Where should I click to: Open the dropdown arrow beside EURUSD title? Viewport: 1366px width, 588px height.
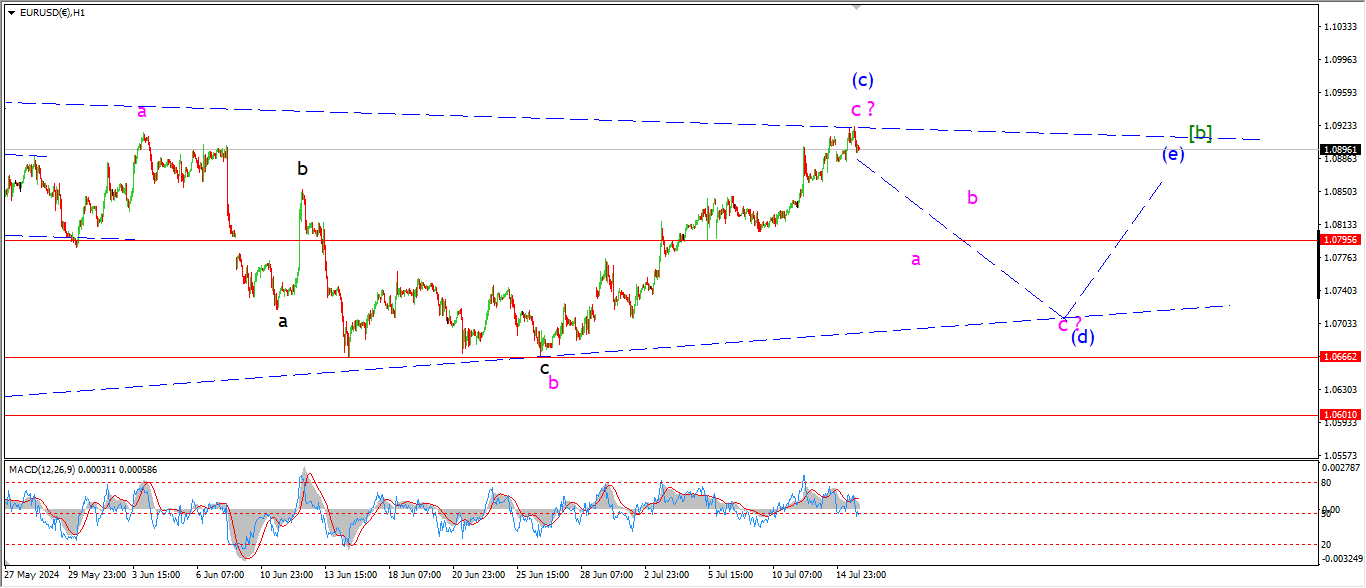(11, 13)
